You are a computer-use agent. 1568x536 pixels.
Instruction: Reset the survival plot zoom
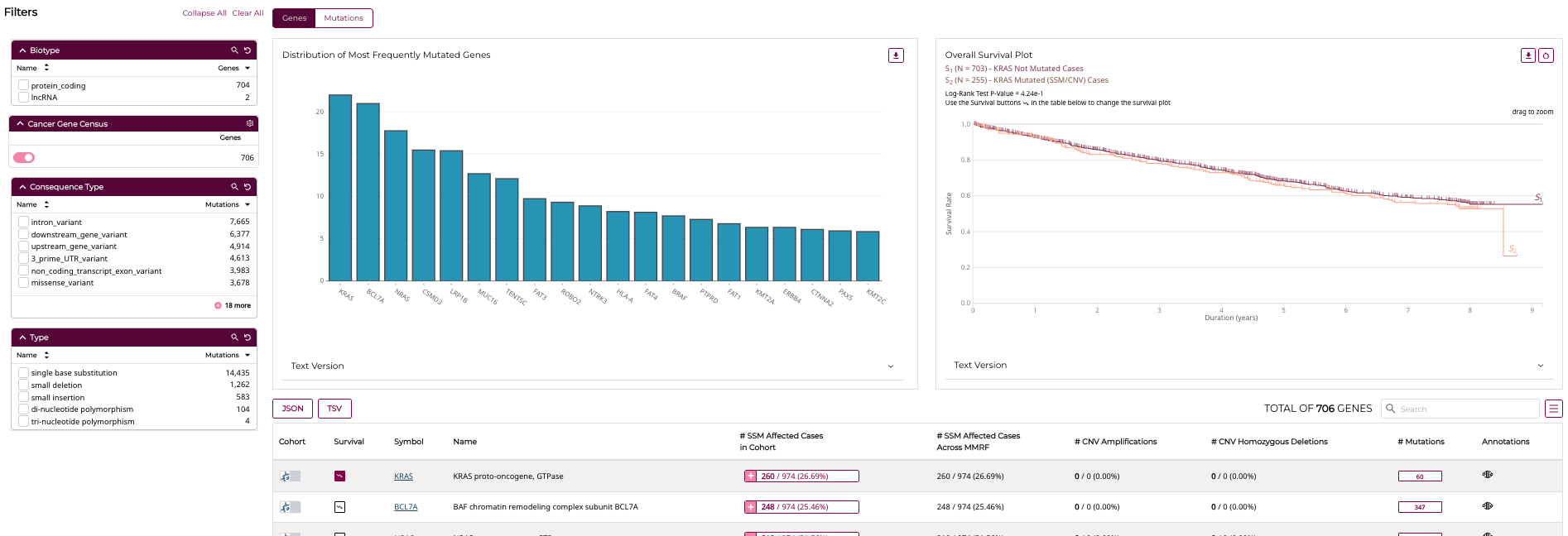[x=1546, y=55]
